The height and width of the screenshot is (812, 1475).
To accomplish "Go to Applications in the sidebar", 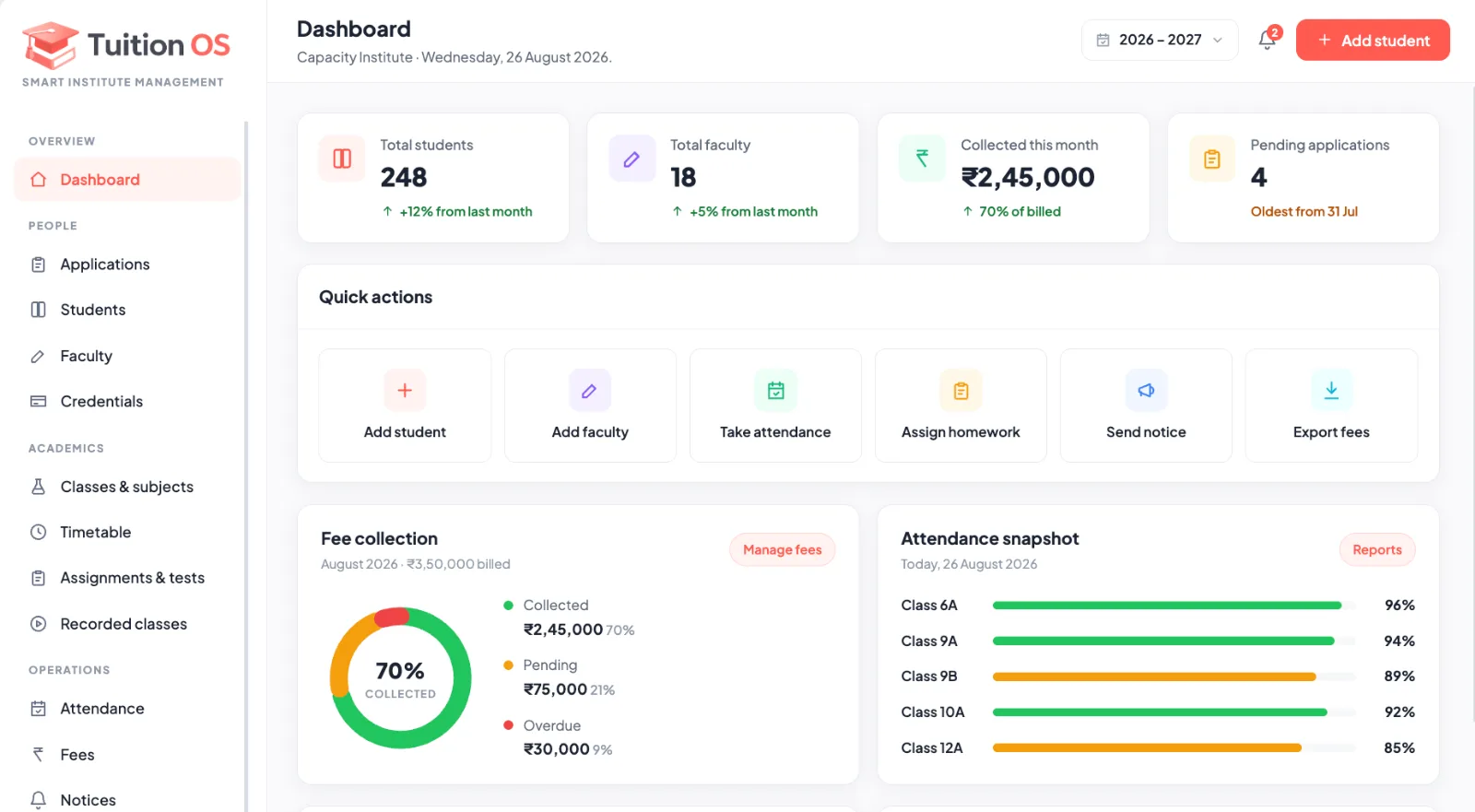I will [x=127, y=265].
